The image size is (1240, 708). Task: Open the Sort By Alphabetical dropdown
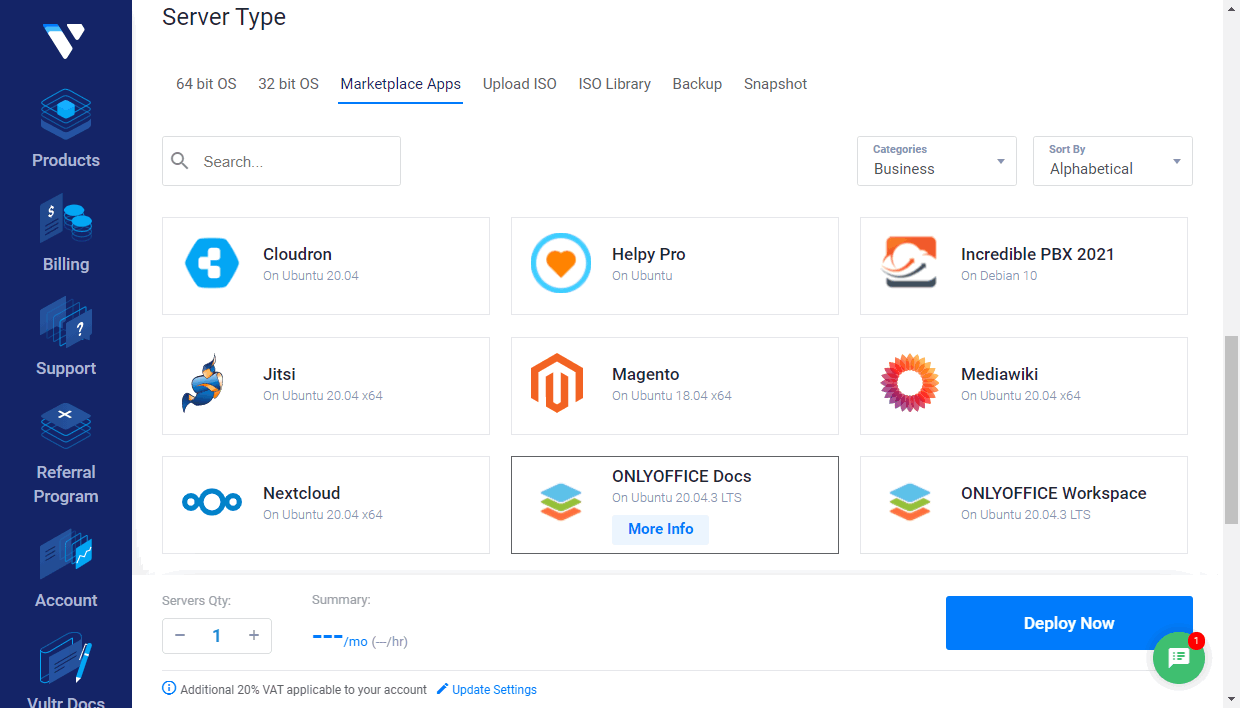coord(1112,161)
